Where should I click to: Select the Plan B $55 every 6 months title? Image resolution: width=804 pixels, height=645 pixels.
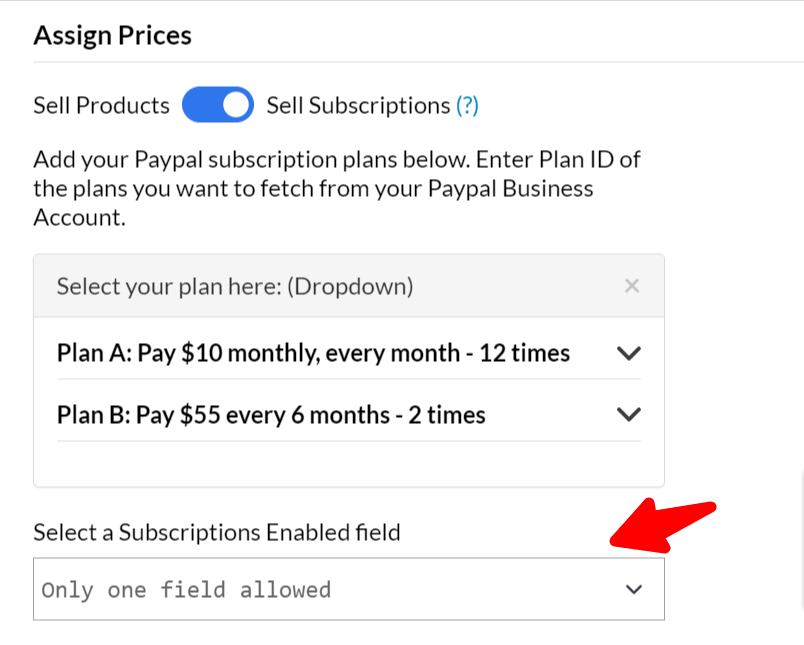(x=271, y=415)
